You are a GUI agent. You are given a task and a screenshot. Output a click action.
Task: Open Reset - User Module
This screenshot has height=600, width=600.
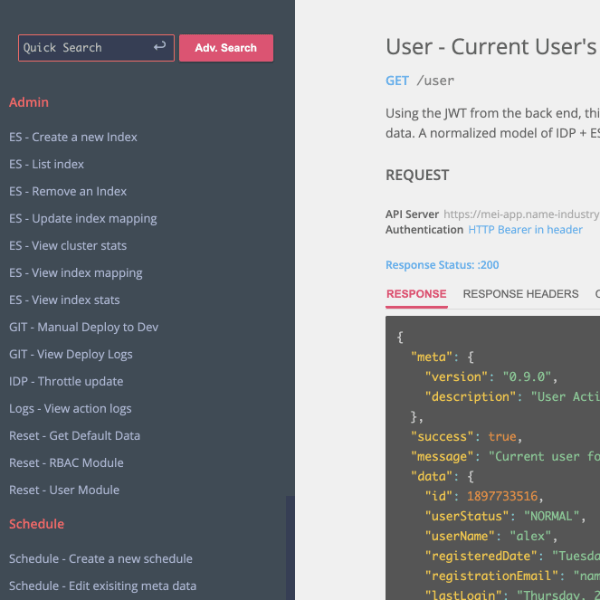[64, 490]
